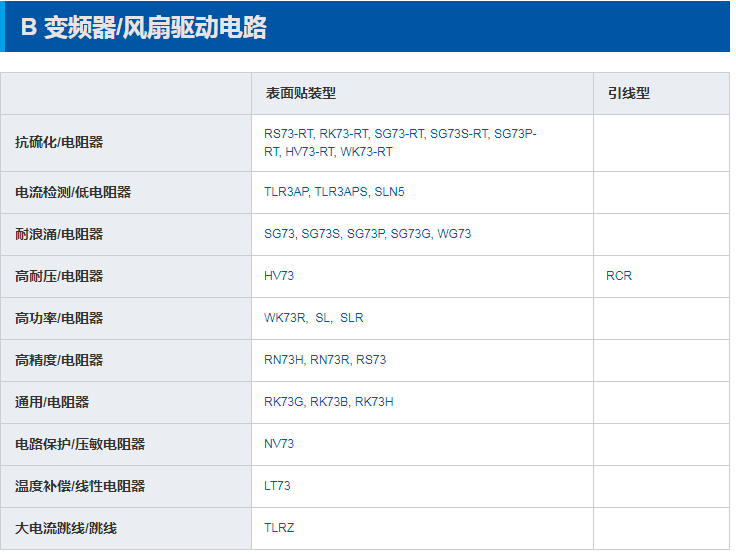Open the RK73-RT product link
Image resolution: width=736 pixels, height=554 pixels.
pyautogui.click(x=344, y=134)
